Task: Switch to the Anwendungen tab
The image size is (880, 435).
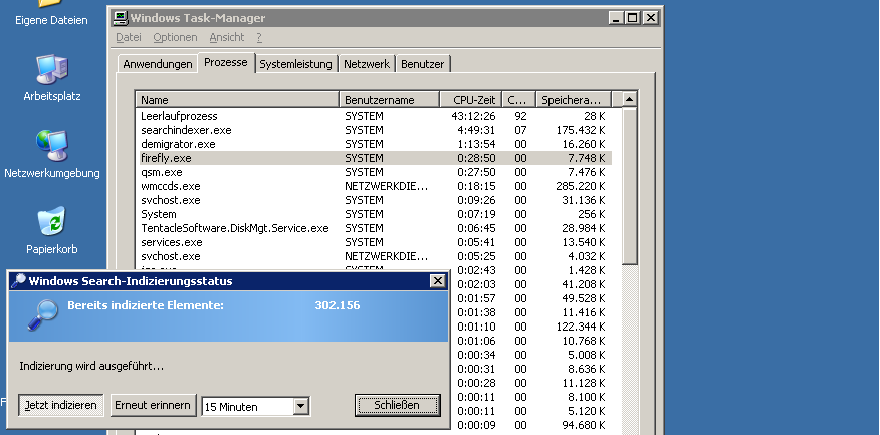Action: pos(158,64)
